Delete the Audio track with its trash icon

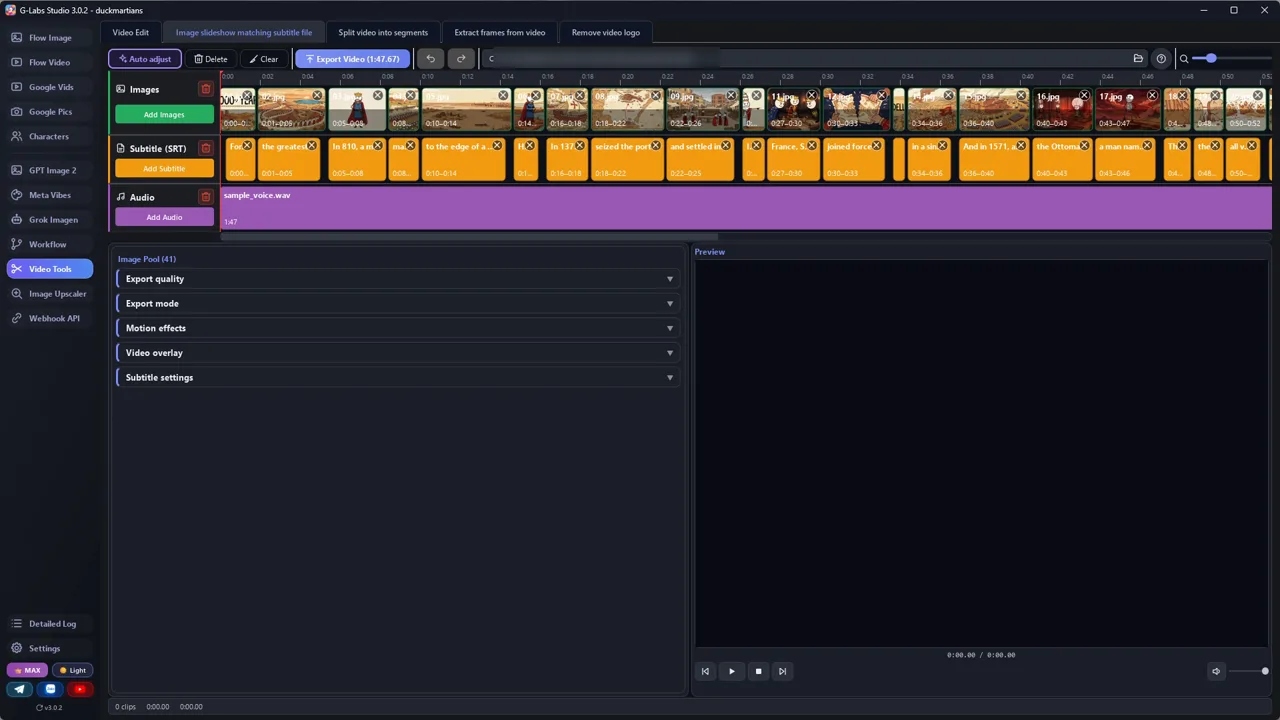pos(206,197)
